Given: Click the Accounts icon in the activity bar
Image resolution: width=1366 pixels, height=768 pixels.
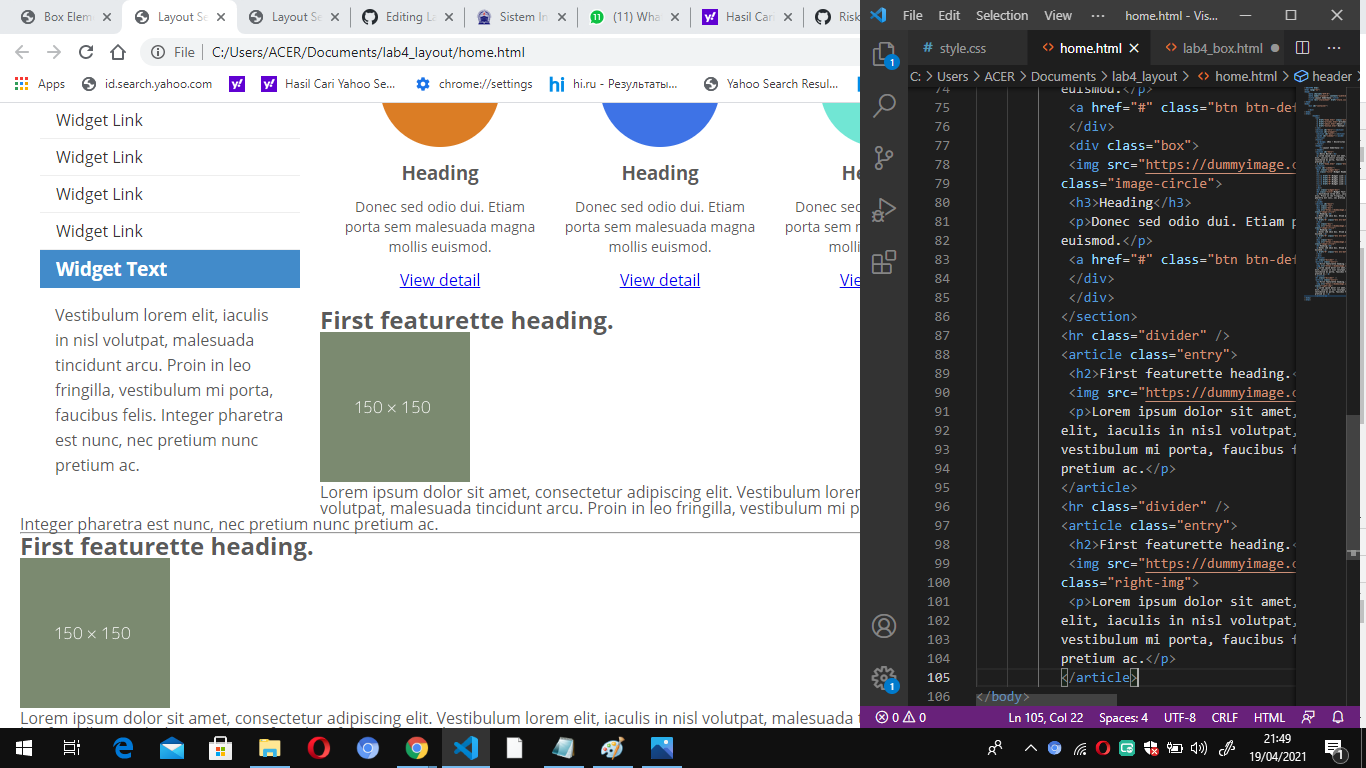Looking at the screenshot, I should tap(883, 625).
